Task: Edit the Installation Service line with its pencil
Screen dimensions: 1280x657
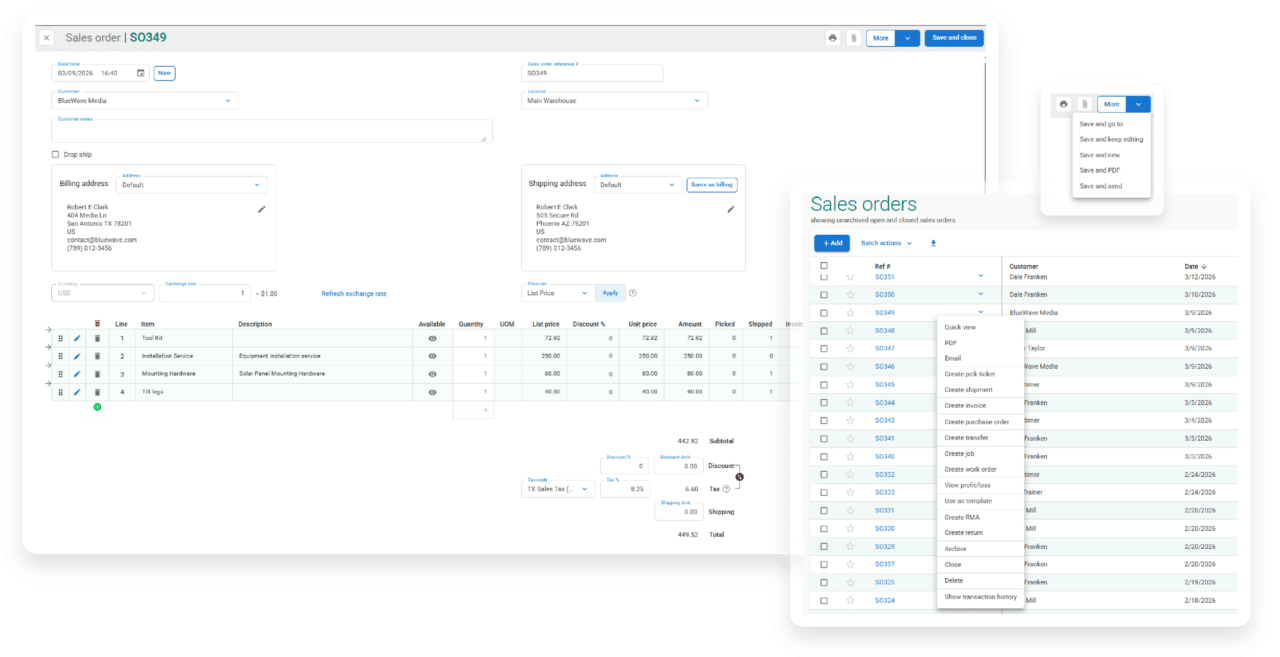Action: [x=78, y=356]
